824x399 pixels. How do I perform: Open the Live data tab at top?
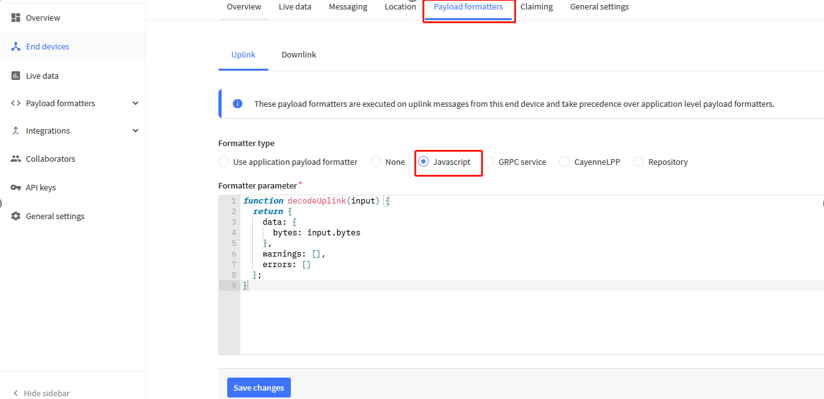[x=295, y=7]
